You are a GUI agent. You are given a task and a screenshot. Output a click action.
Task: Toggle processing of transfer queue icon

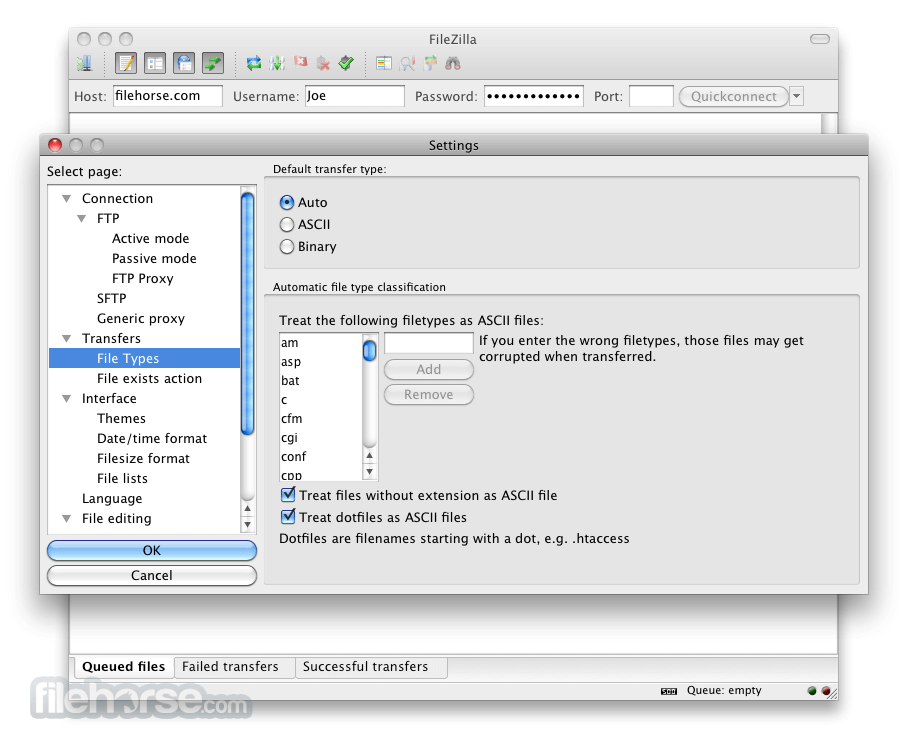(x=277, y=63)
